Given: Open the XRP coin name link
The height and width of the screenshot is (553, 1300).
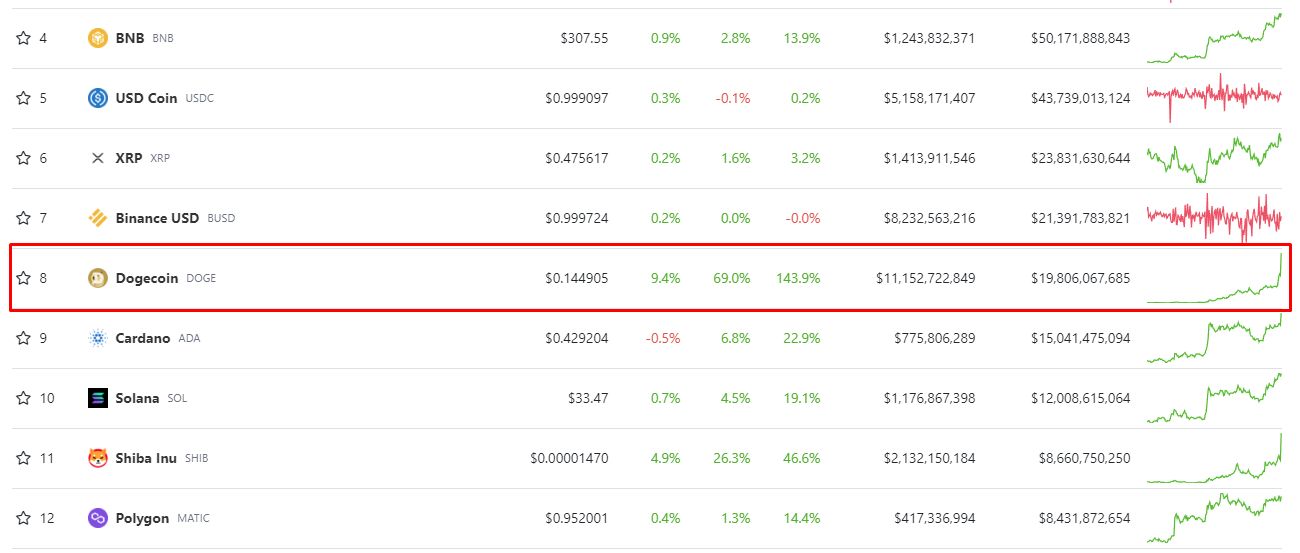Looking at the screenshot, I should click(129, 158).
